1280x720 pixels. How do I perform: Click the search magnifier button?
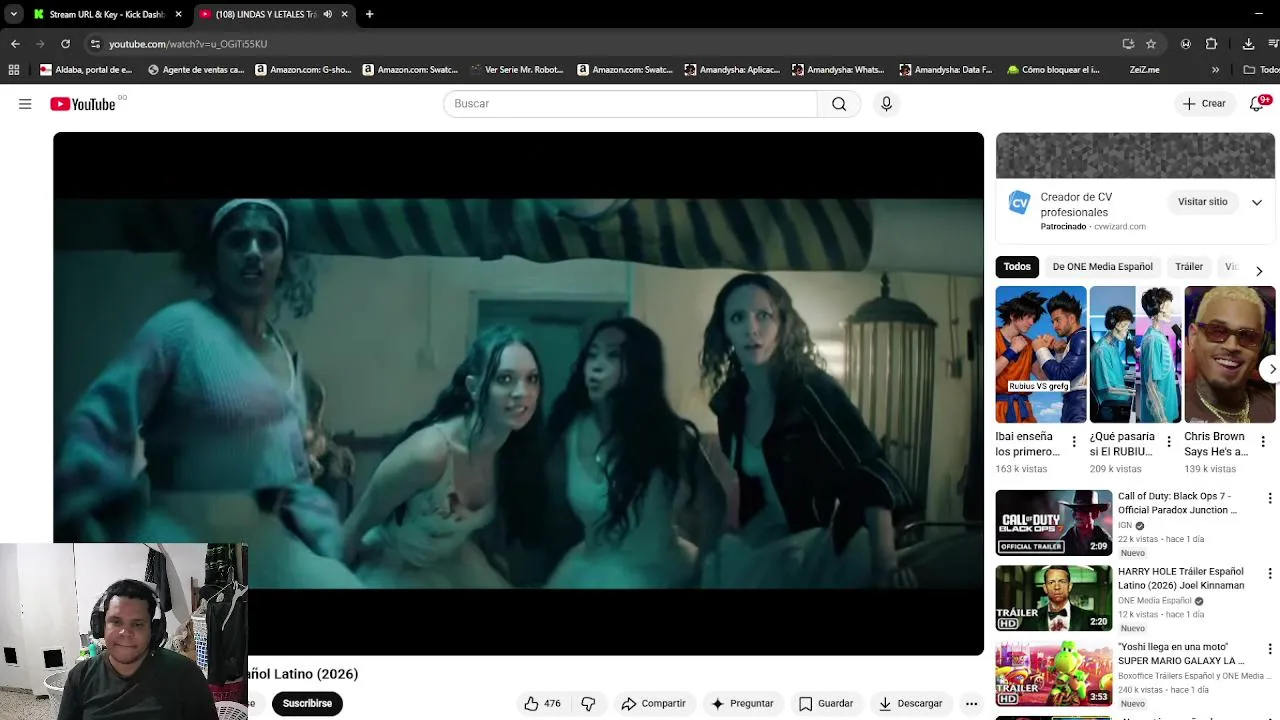click(x=839, y=104)
